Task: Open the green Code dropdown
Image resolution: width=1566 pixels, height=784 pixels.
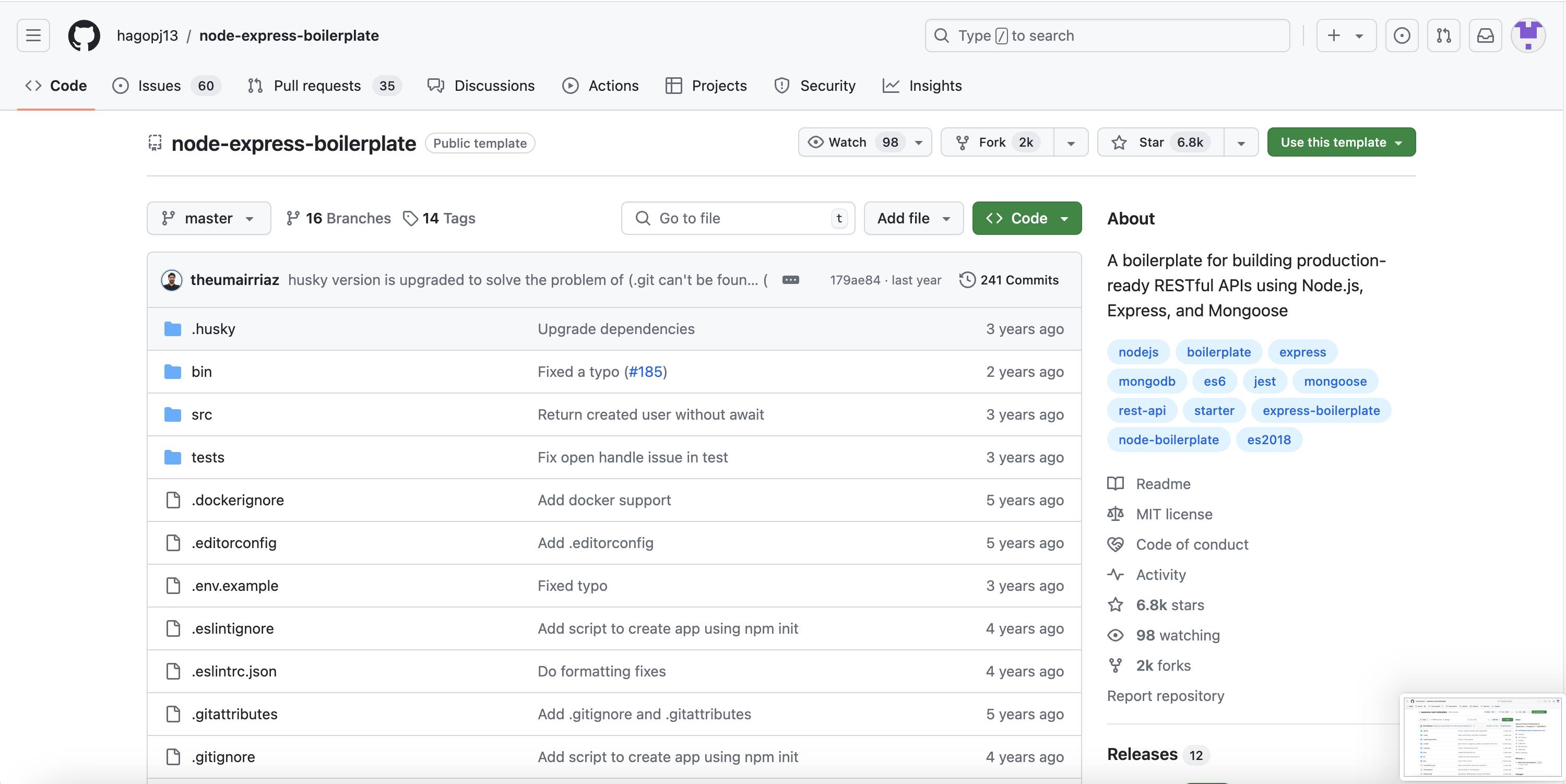Action: [x=1027, y=218]
